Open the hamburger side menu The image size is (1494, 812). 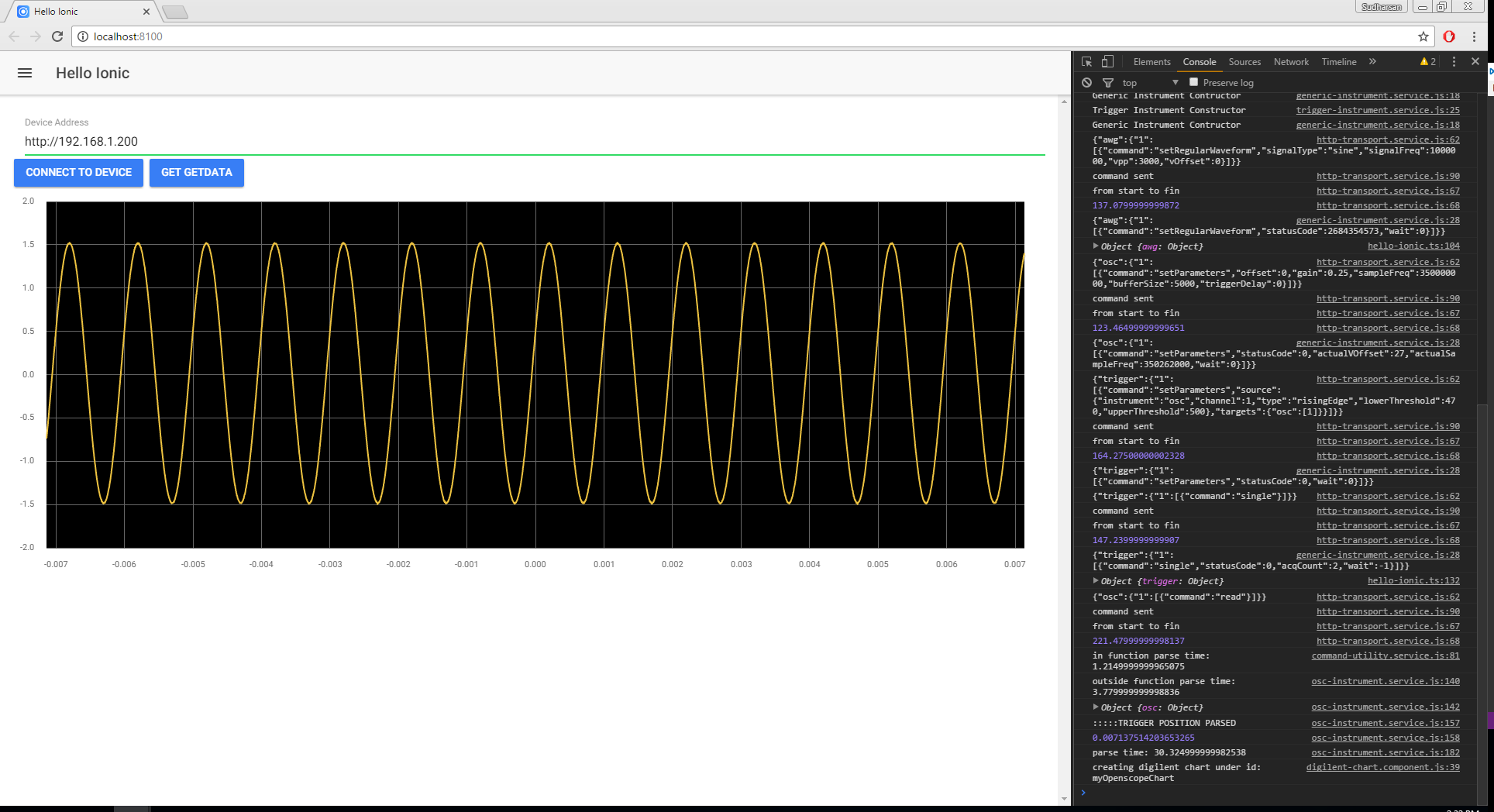tap(25, 73)
